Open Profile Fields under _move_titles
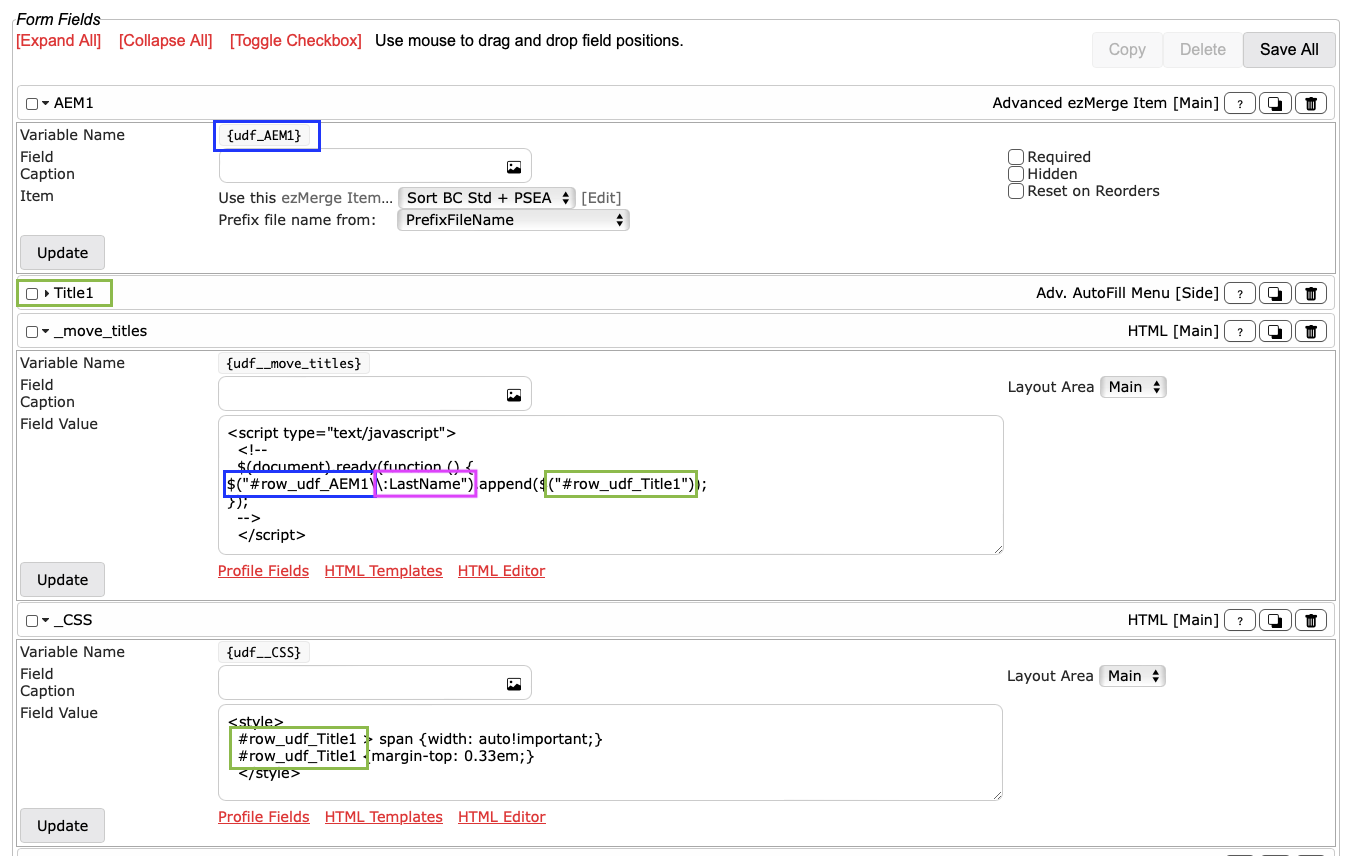The height and width of the screenshot is (856, 1352). pyautogui.click(x=264, y=571)
